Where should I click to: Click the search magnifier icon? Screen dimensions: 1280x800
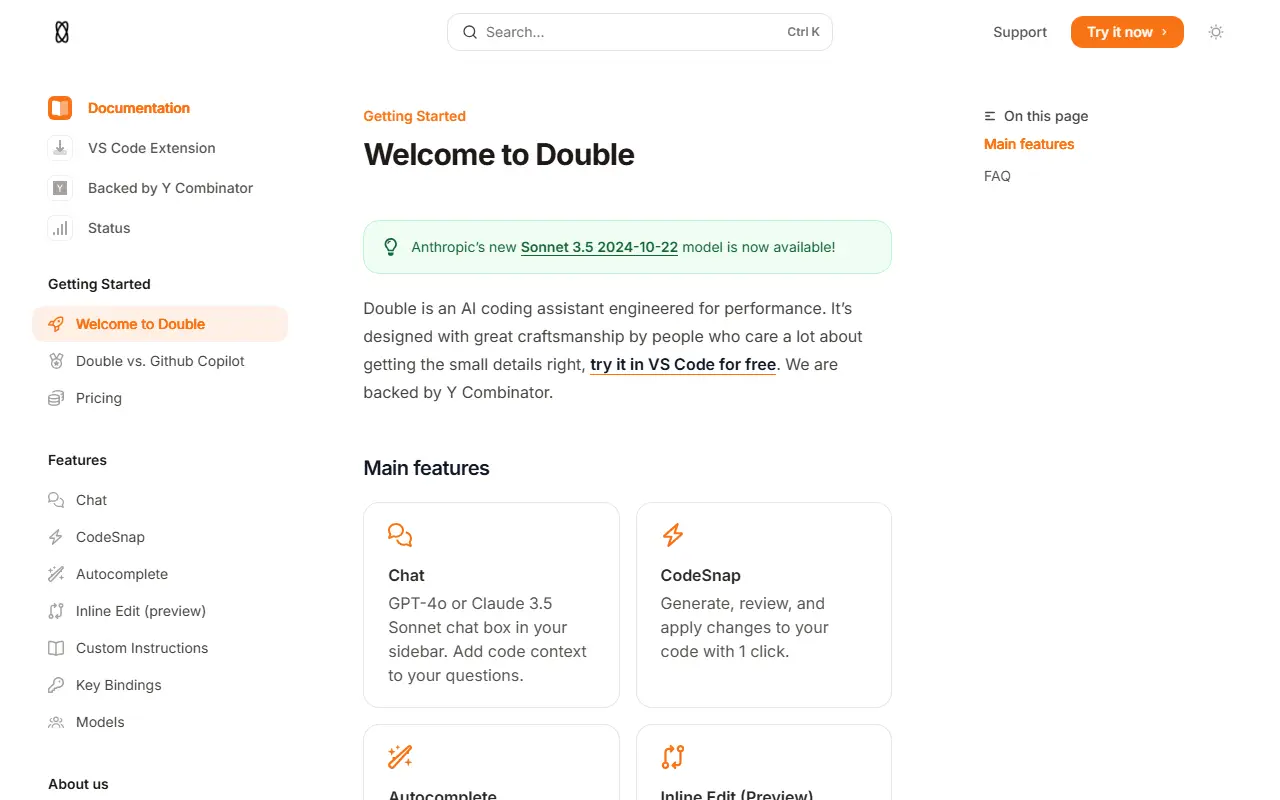(x=470, y=32)
